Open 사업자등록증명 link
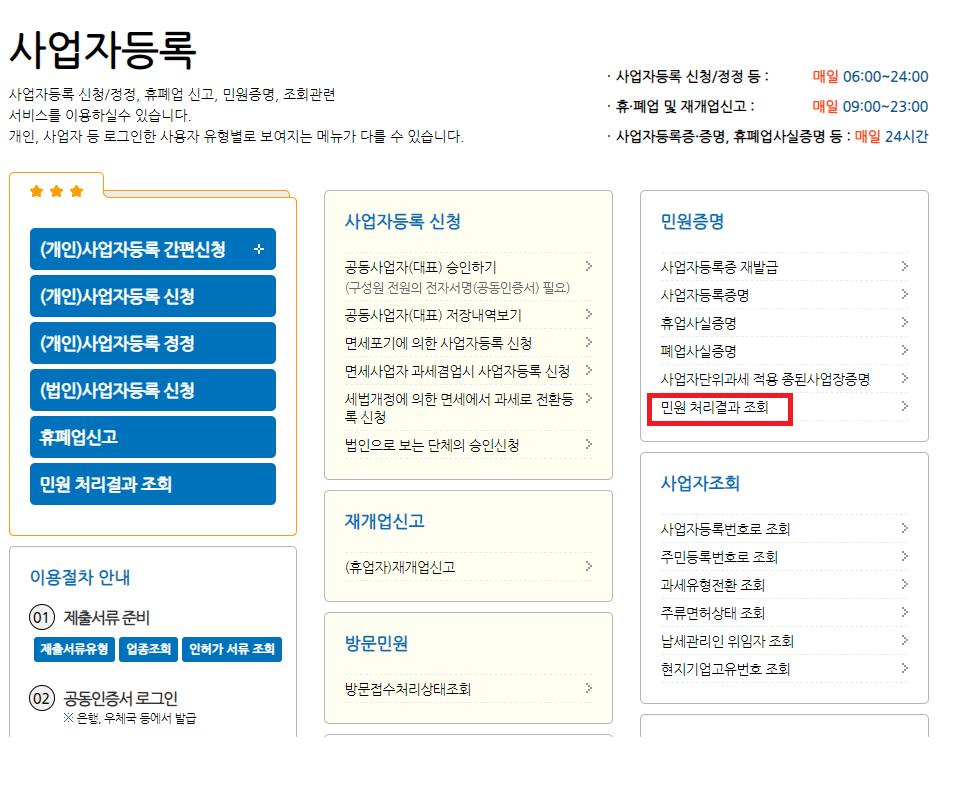The width and height of the screenshot is (961, 810). coord(705,295)
